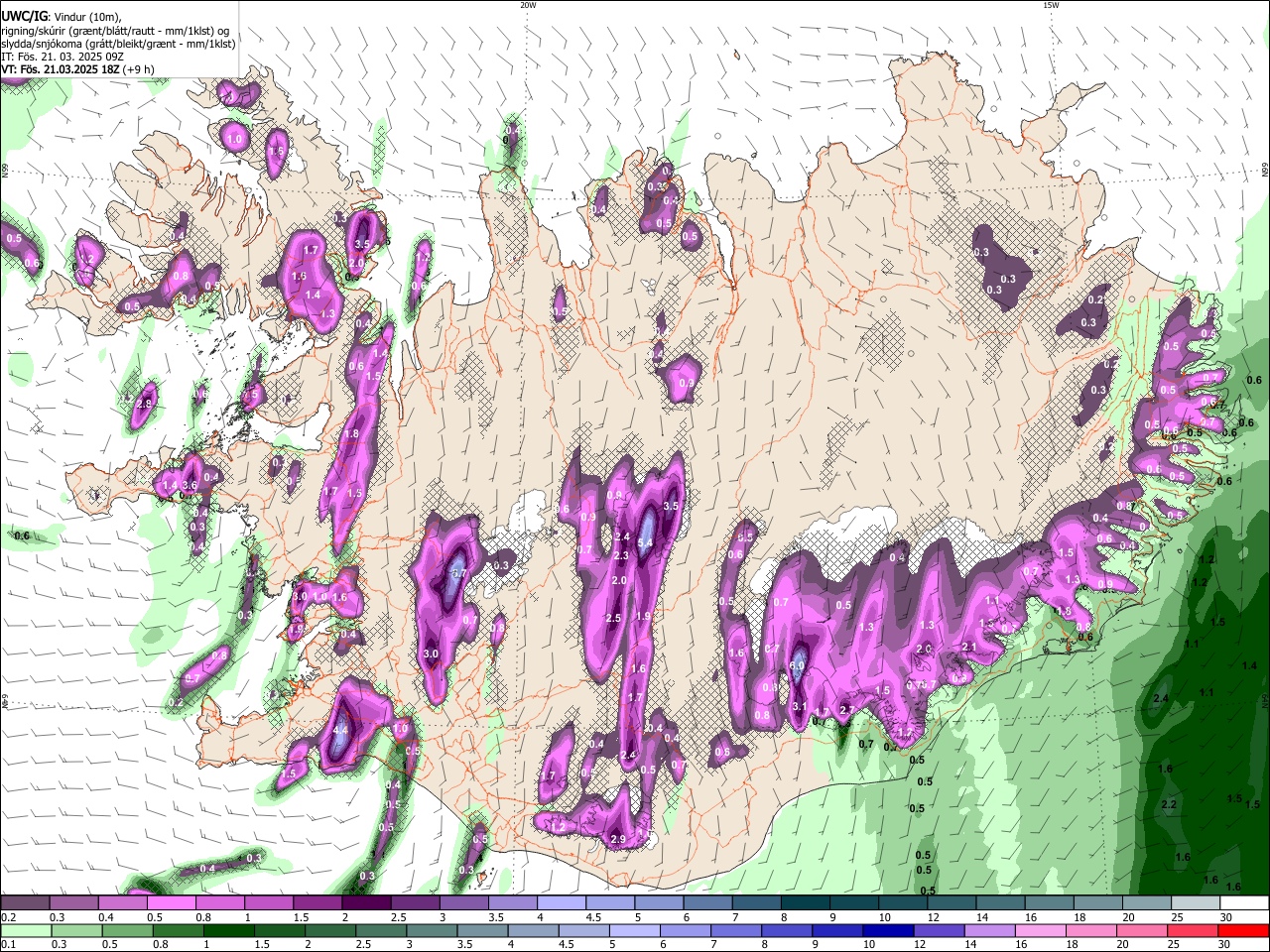Click the darkest purple swatch between 2 and 2.5 on snow scale
This screenshot has height=952, width=1270.
tap(366, 903)
